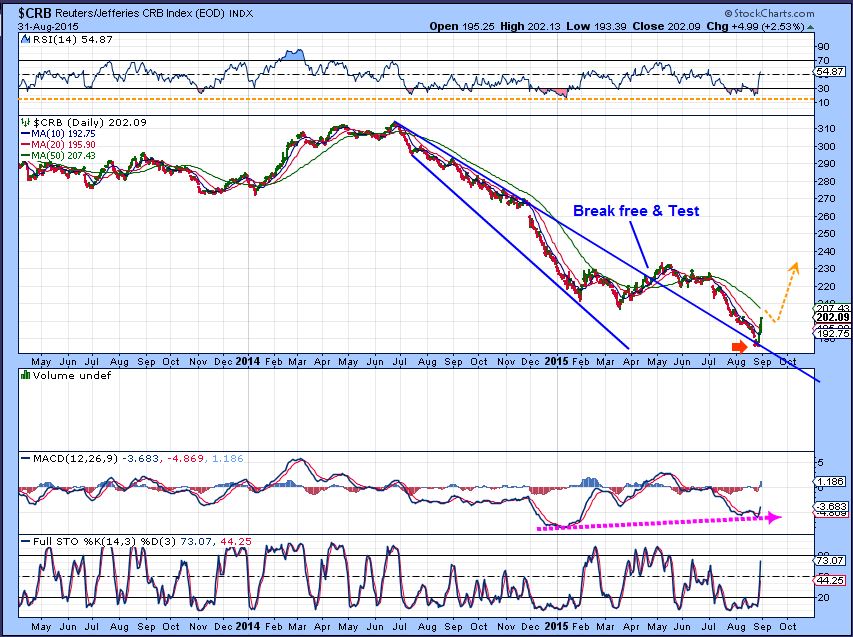Click the bold 202.09 last price tag
The width and height of the screenshot is (853, 637).
click(x=832, y=317)
